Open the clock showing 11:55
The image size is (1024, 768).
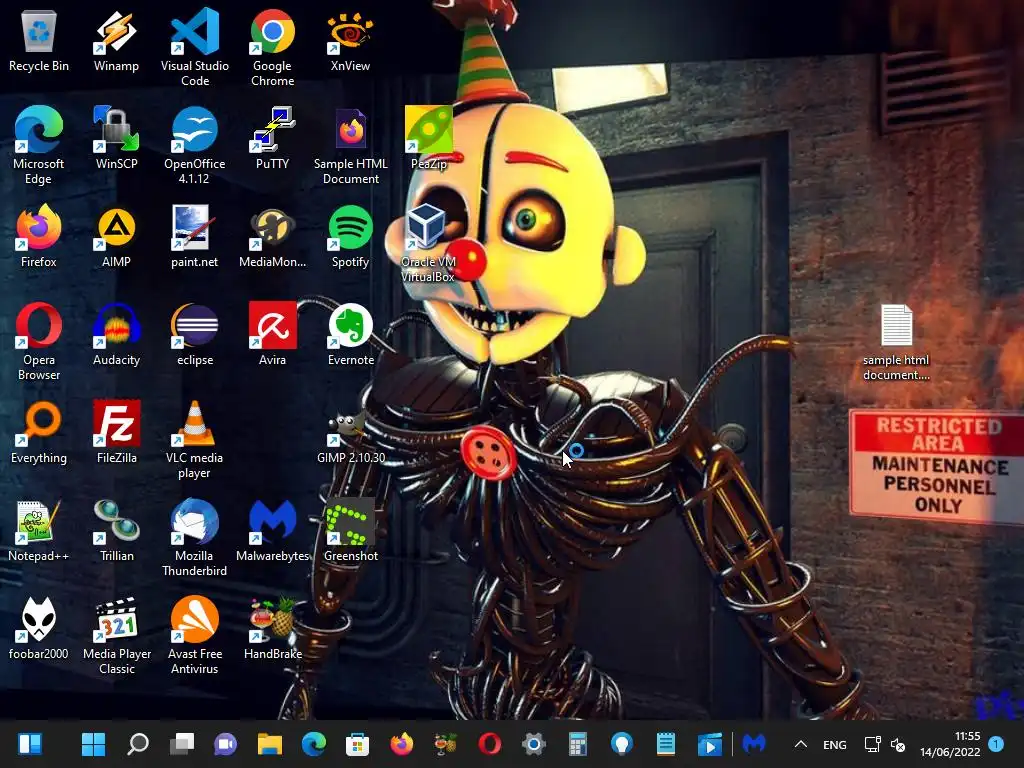[950, 744]
